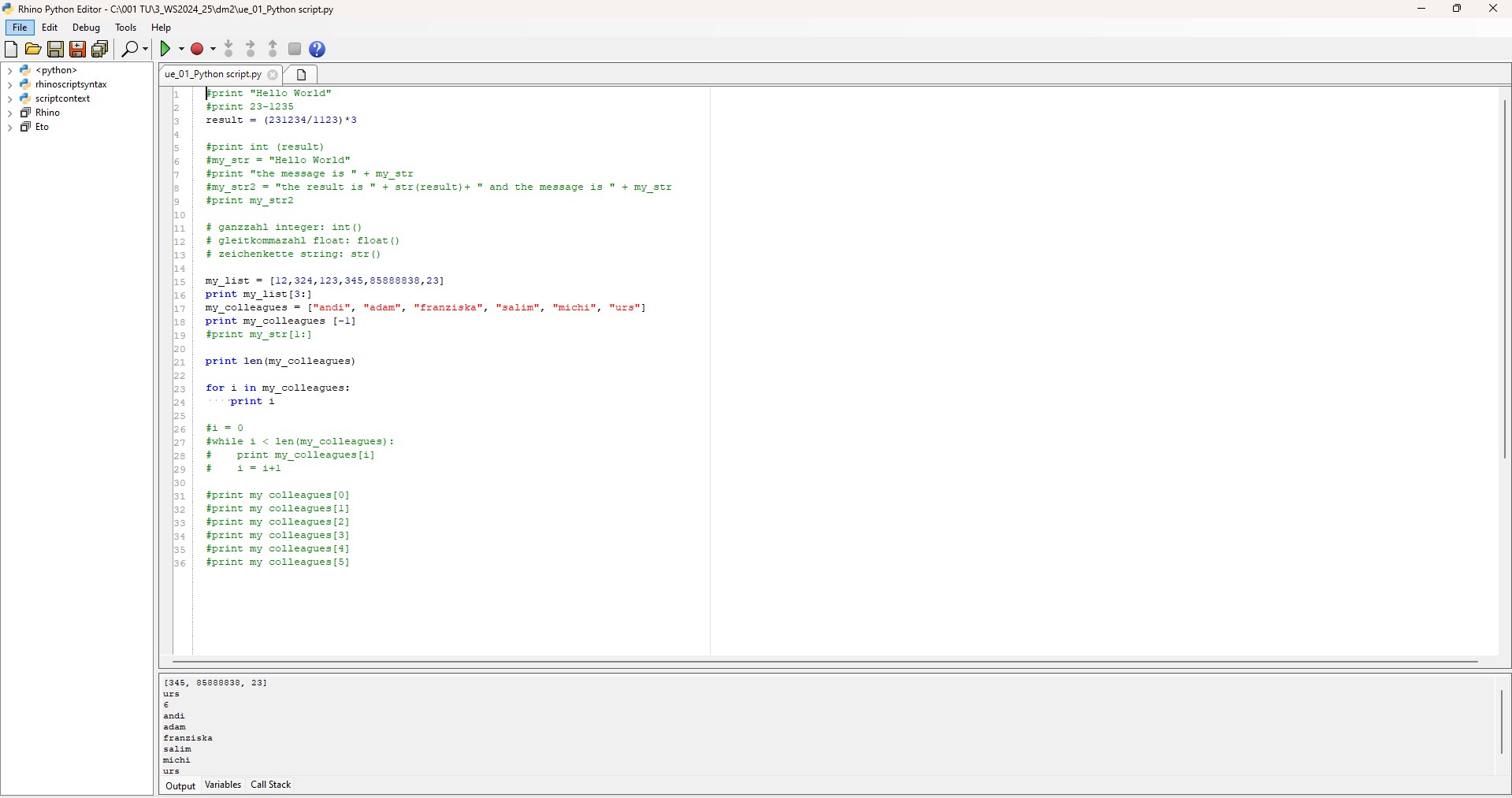Open an existing Python script
Image resolution: width=1512 pixels, height=798 pixels.
click(33, 49)
